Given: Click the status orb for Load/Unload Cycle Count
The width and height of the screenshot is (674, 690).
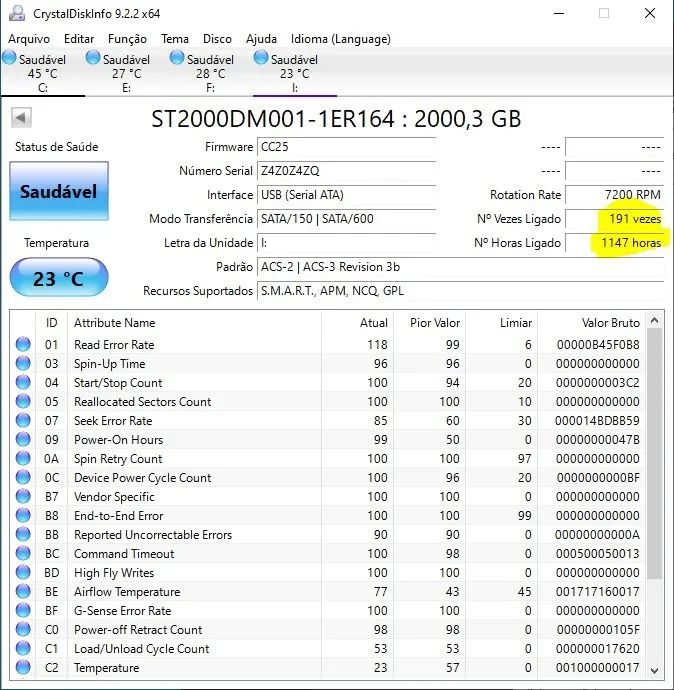Looking at the screenshot, I should click(x=23, y=648).
